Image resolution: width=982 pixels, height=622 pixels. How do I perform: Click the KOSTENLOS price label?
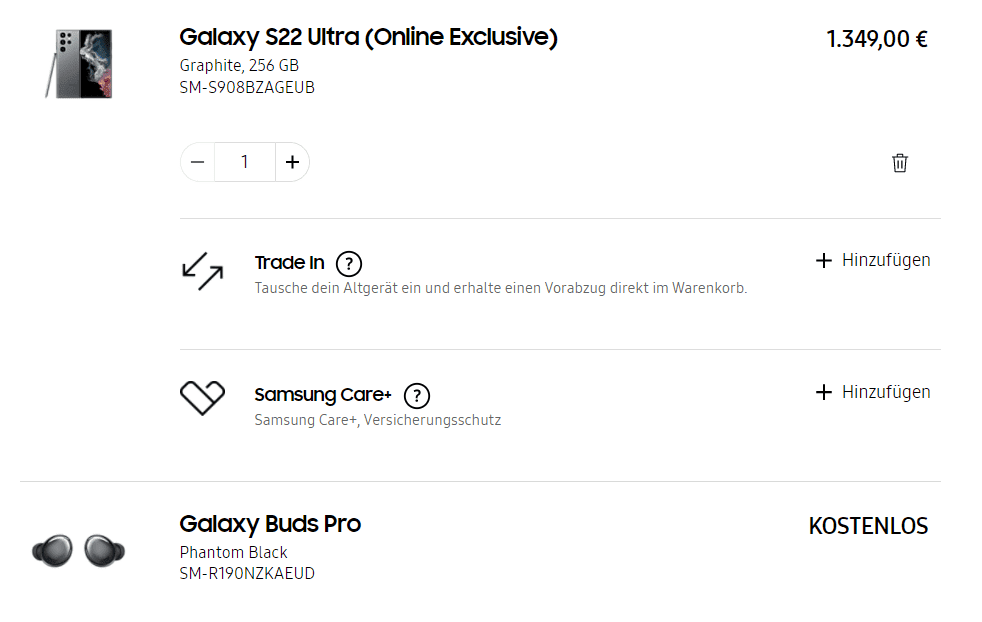click(x=868, y=526)
